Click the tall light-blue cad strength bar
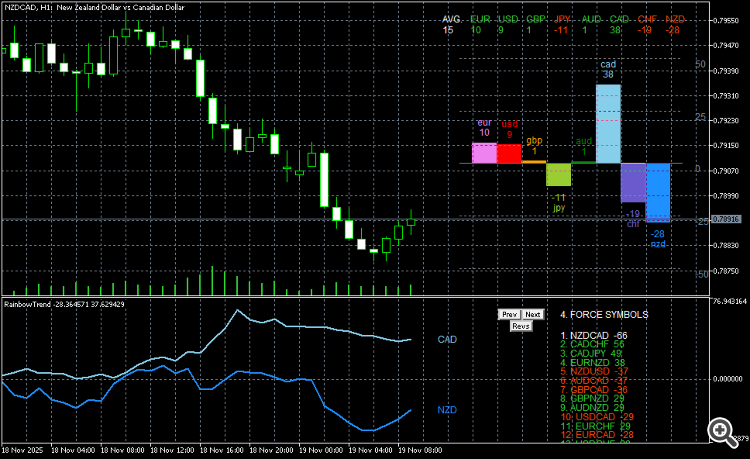 (608, 124)
